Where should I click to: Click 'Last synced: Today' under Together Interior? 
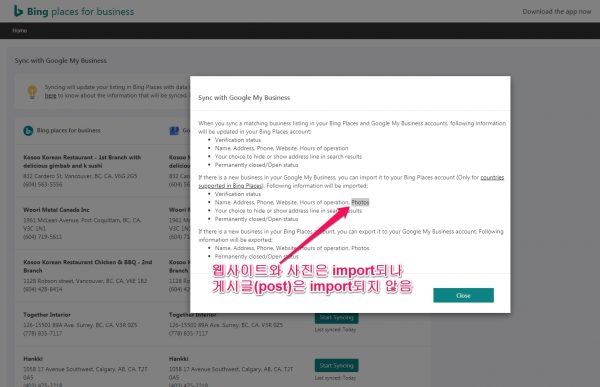tap(335, 330)
